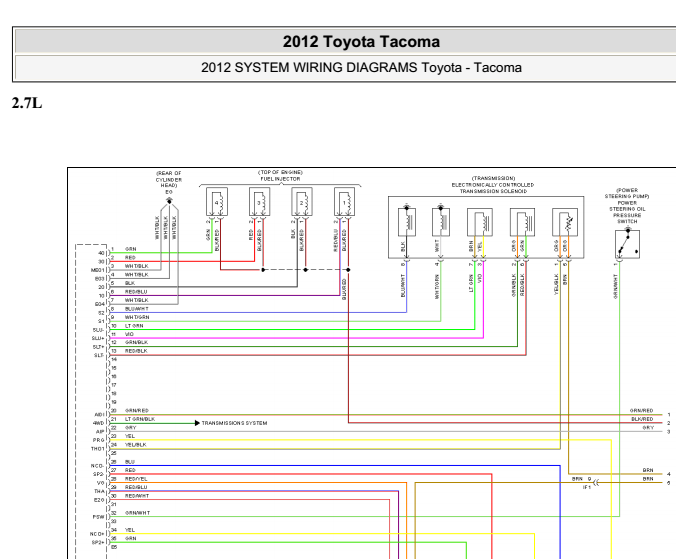Click the power steering pressure switch symbol
Image resolution: width=676 pixels, height=559 pixels.
point(627,244)
